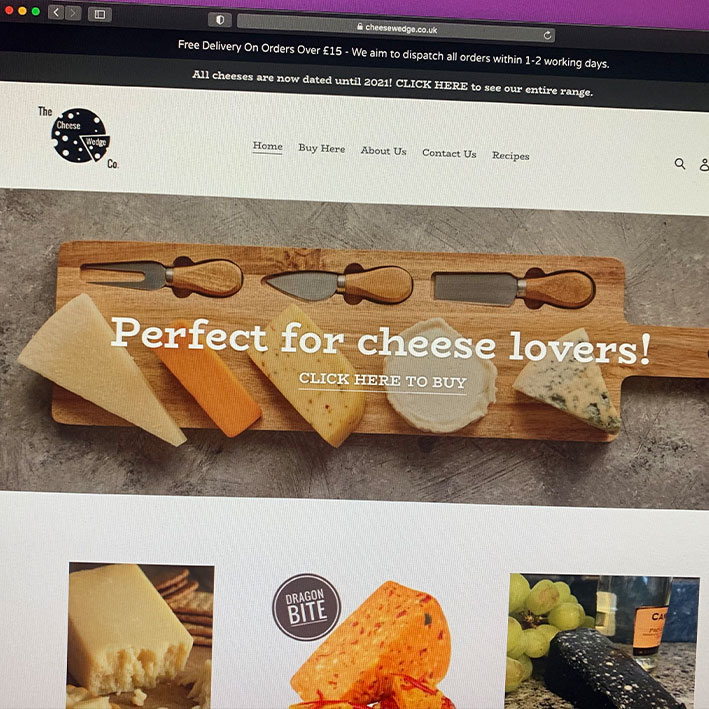Open the account profile icon
This screenshot has width=709, height=709.
(704, 165)
